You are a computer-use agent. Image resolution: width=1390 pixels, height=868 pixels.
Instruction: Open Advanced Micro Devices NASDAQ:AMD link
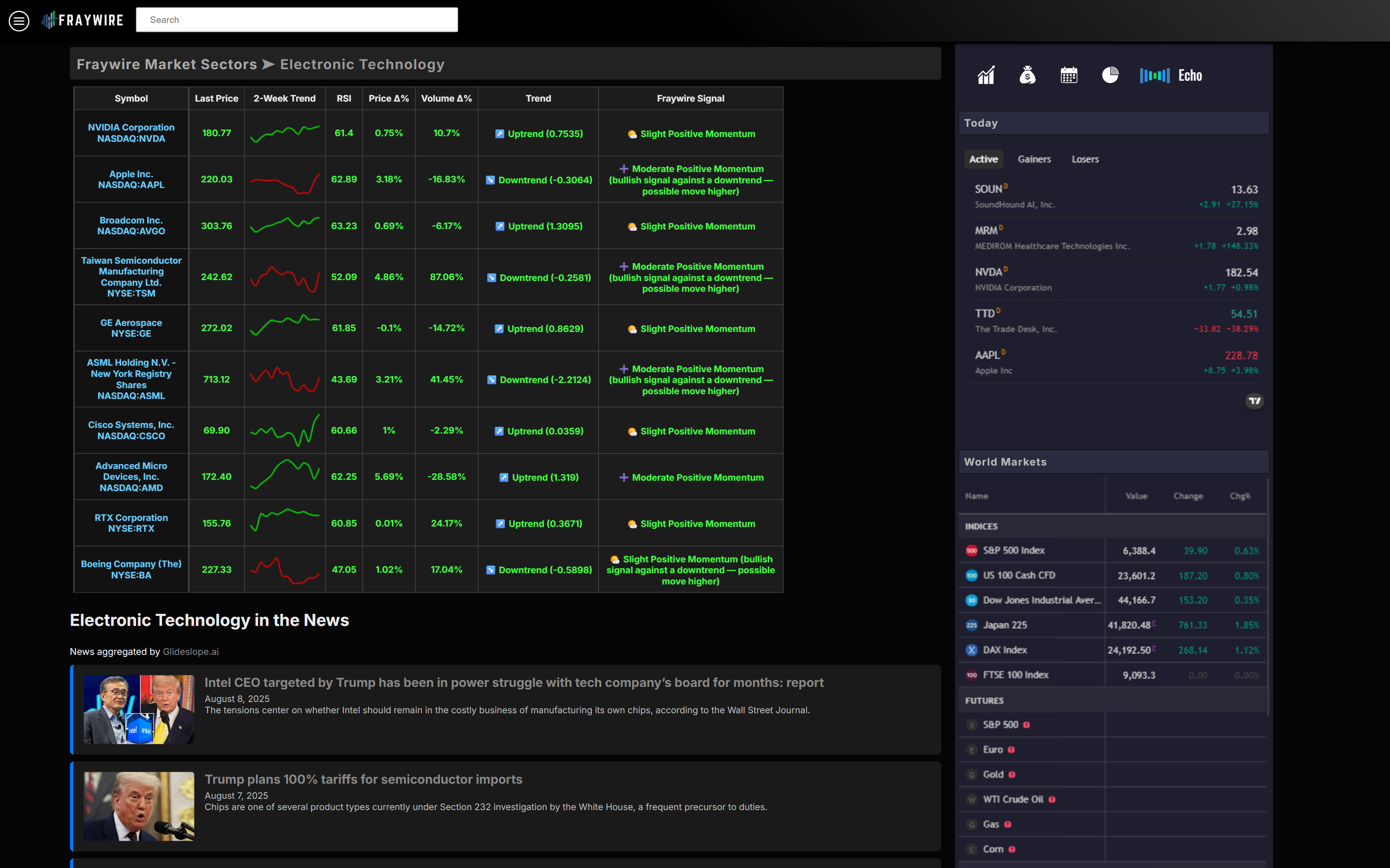pyautogui.click(x=131, y=476)
